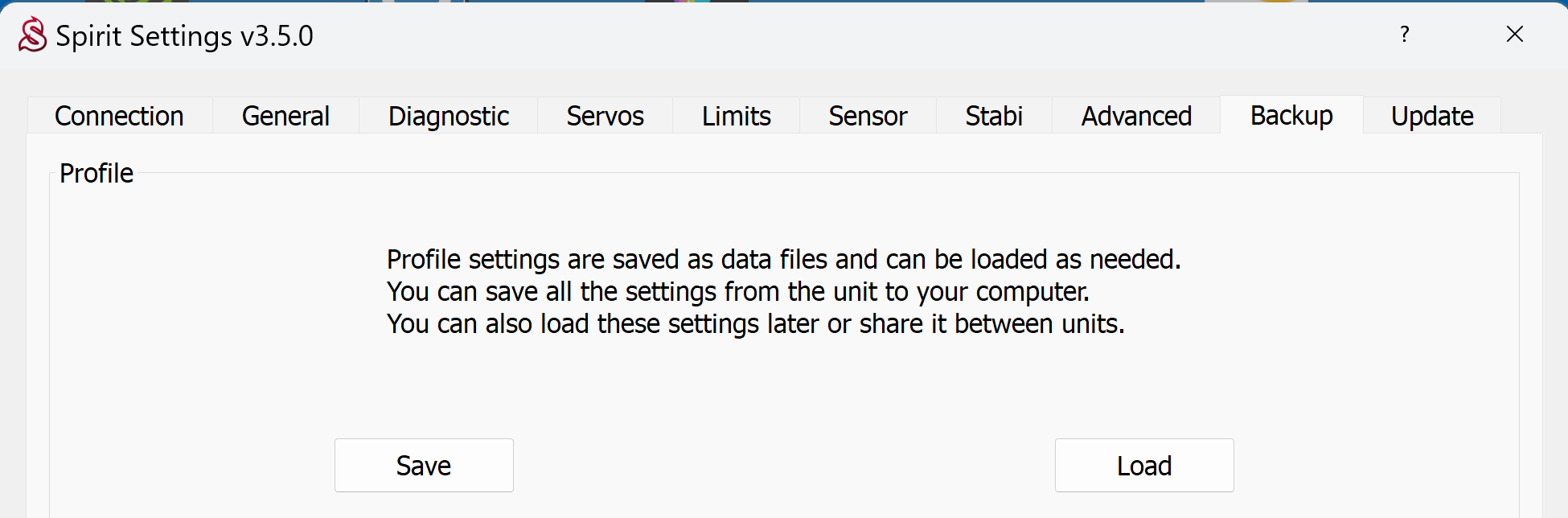Go to the Update tab

1432,116
